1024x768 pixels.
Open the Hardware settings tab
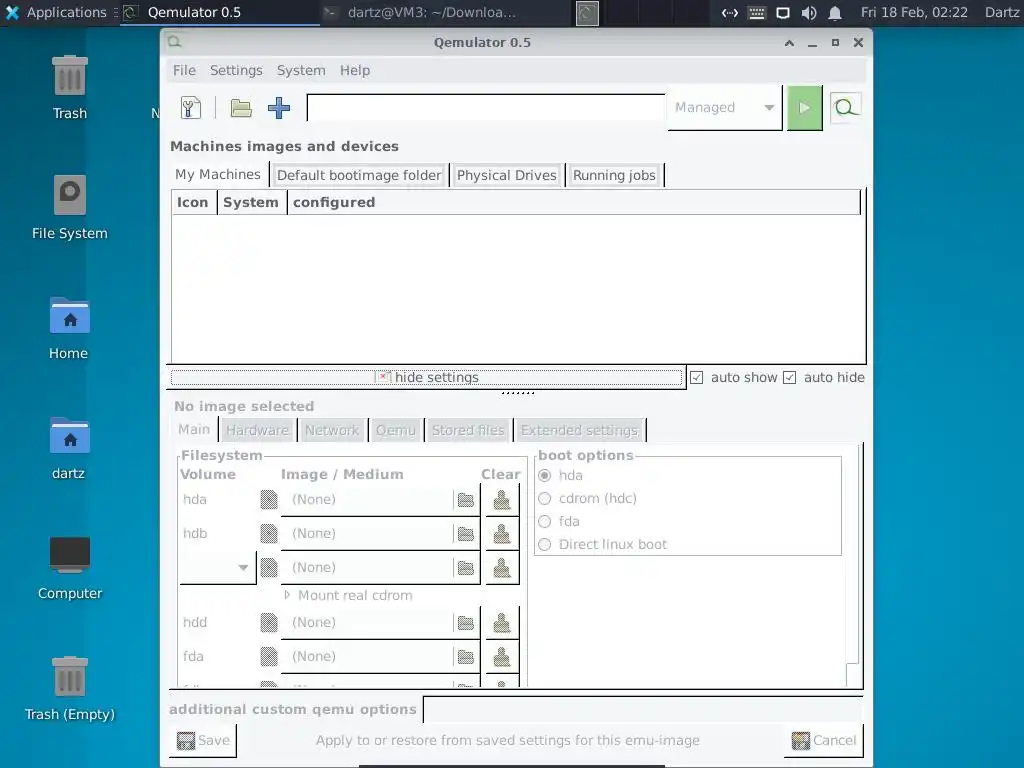(257, 430)
